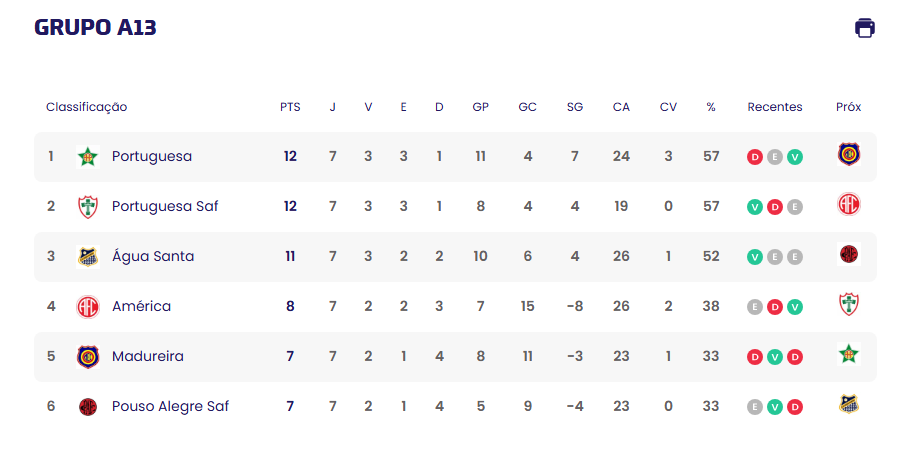909x452 pixels.
Task: Select Portuguesa's red D recent result badge
Action: coord(755,157)
